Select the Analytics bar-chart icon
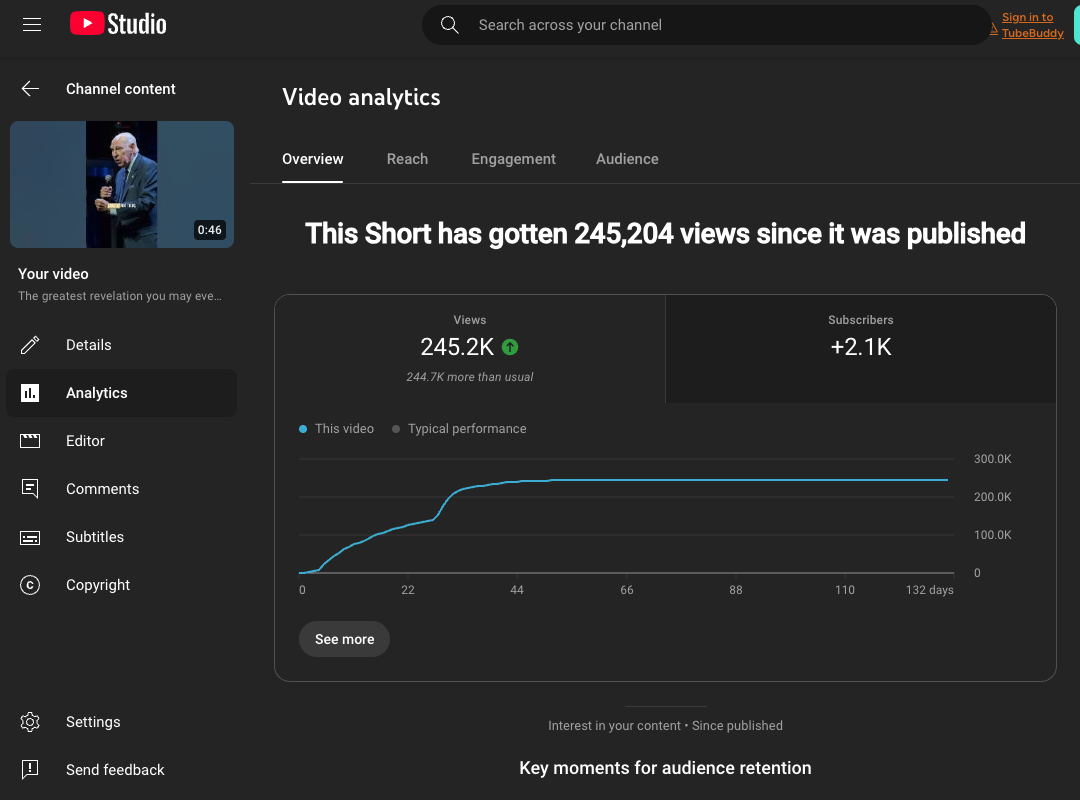Viewport: 1080px width, 800px height. (30, 392)
